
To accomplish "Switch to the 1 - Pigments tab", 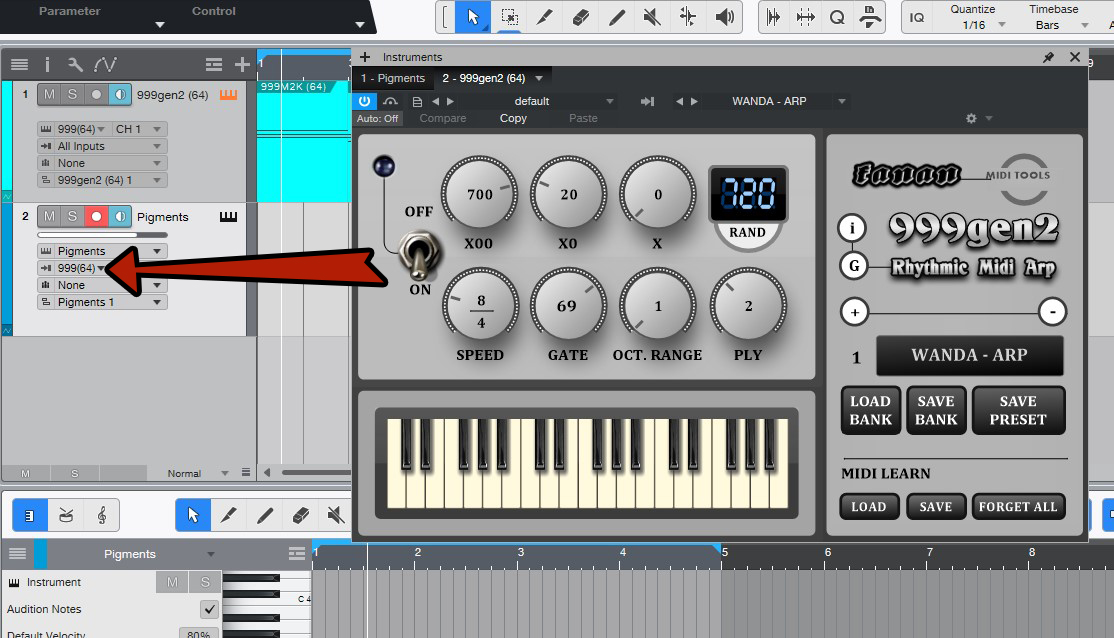I will pos(393,78).
